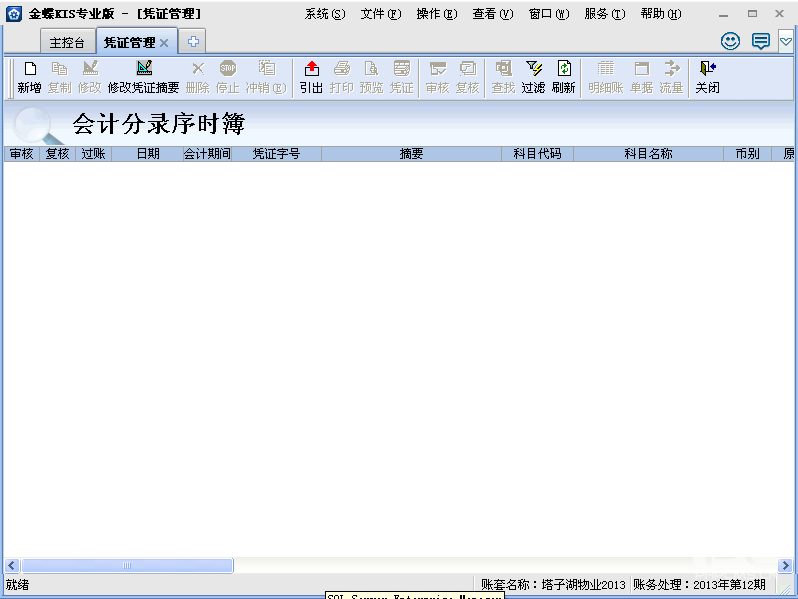Add a new tab with plus button
Screen dimensions: 798x599
tap(193, 42)
